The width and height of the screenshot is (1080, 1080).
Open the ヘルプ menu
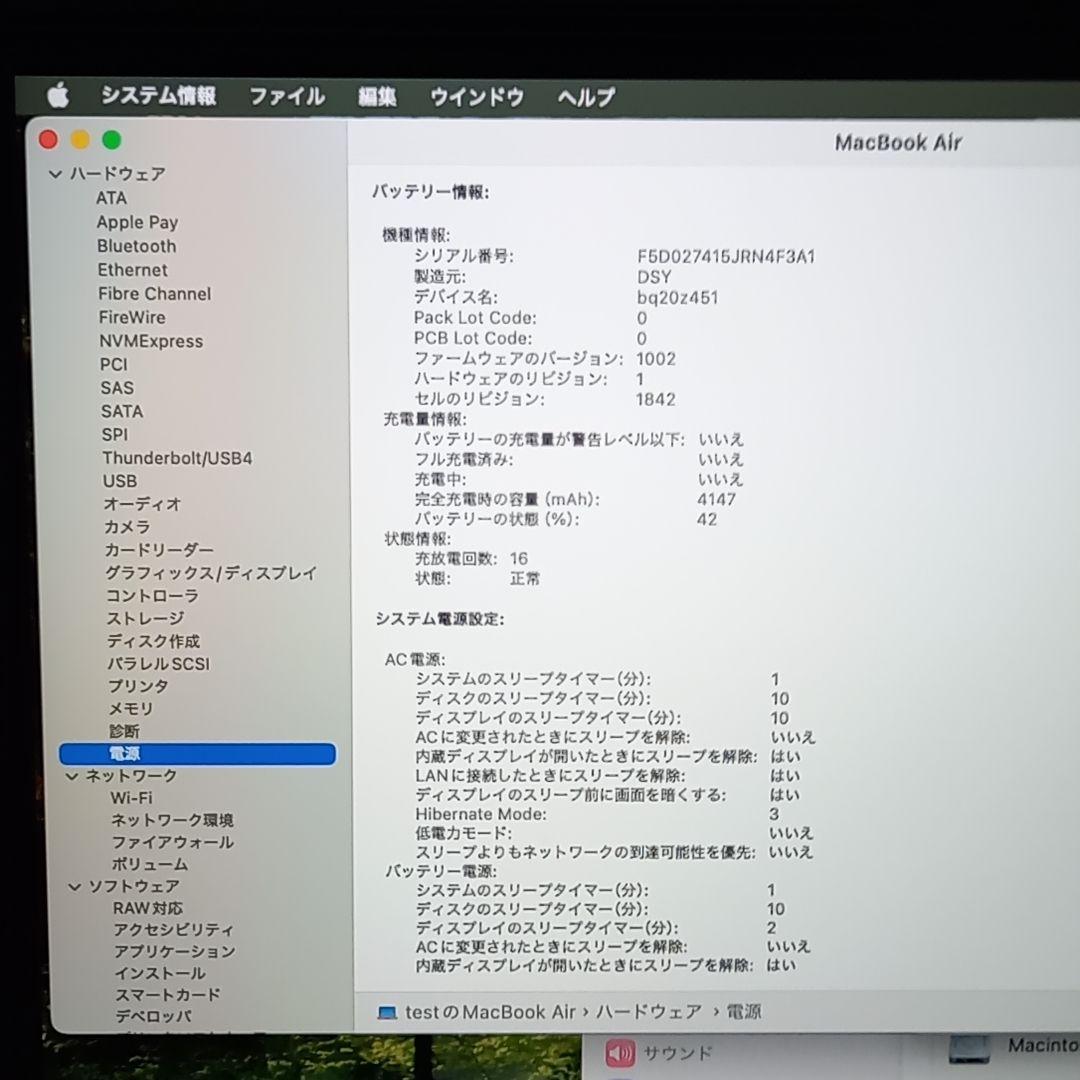coord(585,97)
